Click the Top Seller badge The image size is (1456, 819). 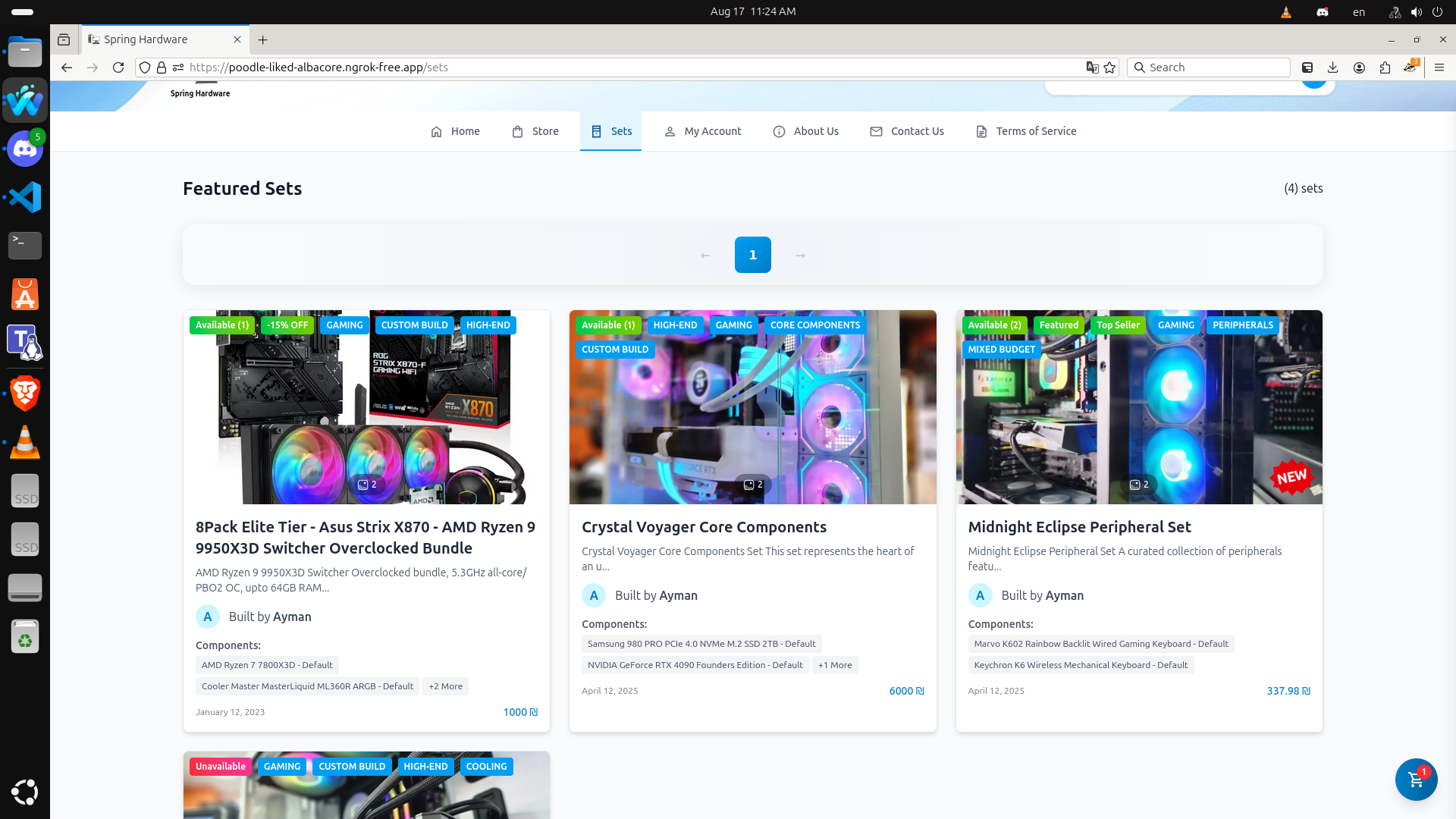[x=1118, y=325]
